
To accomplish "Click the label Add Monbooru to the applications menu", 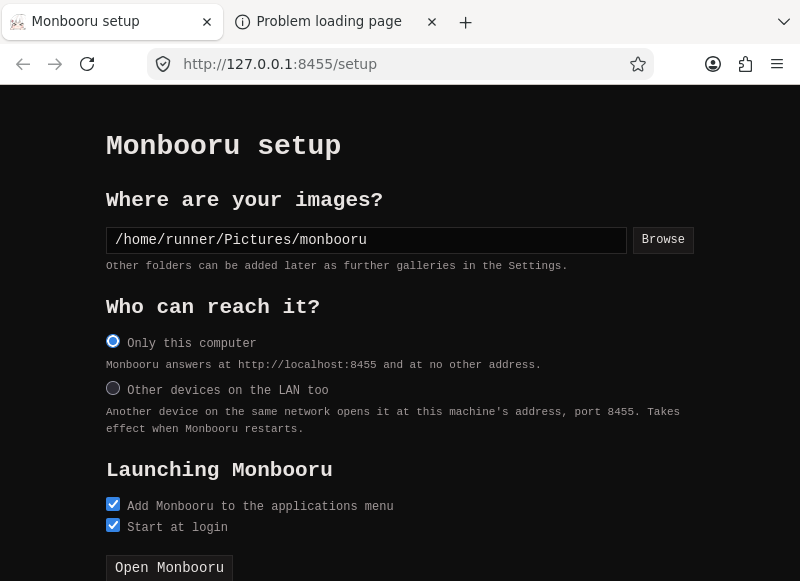I will coord(260,506).
